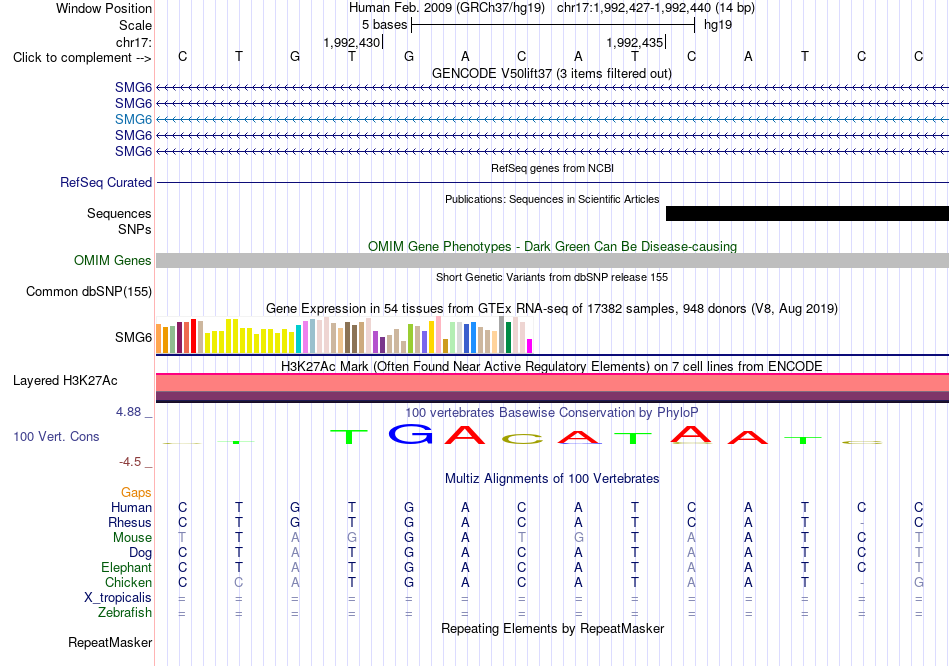Click the black Publications sequence match bar
This screenshot has width=950, height=666.
[807, 213]
